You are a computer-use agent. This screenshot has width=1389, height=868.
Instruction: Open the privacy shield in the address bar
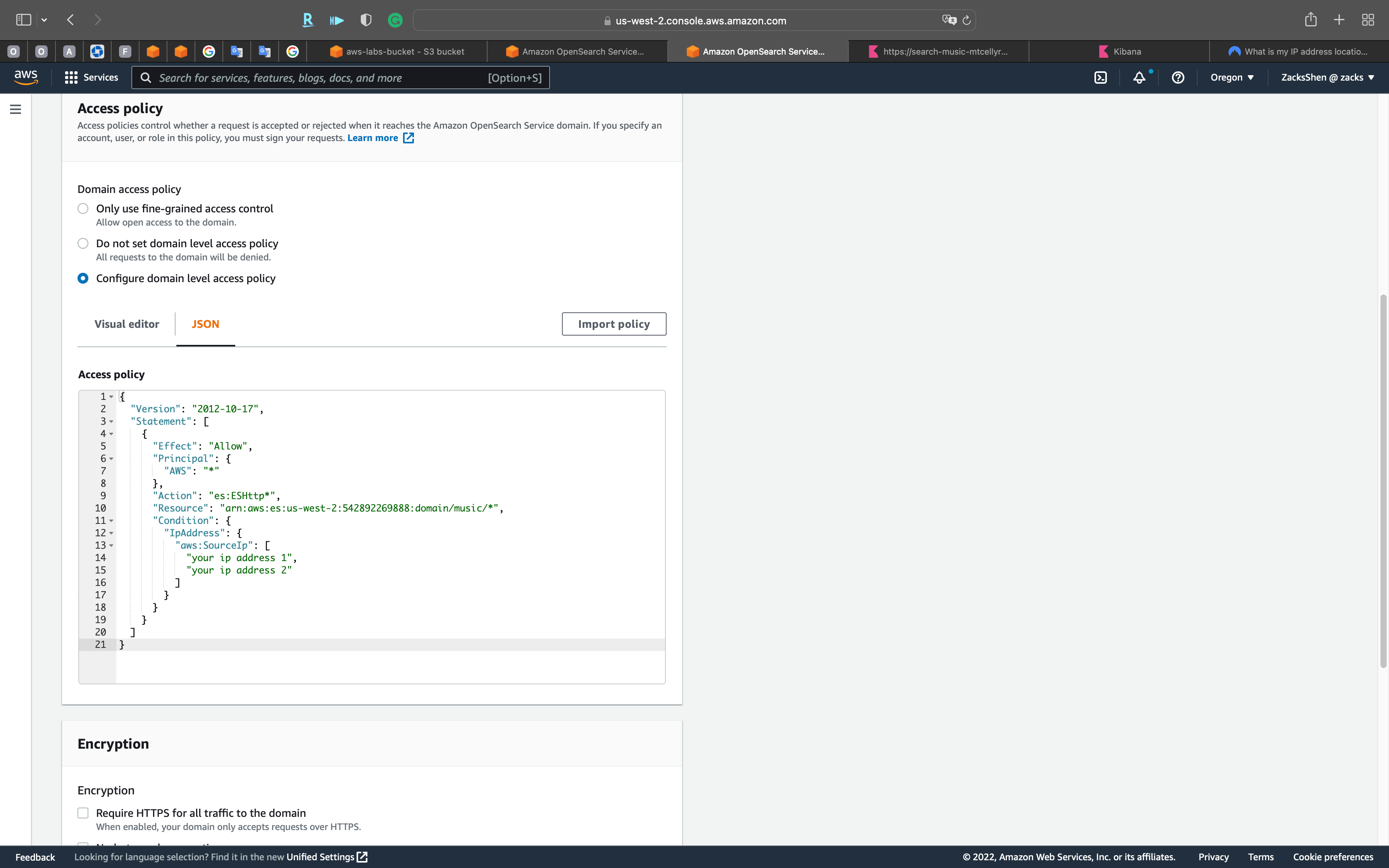coord(365,20)
